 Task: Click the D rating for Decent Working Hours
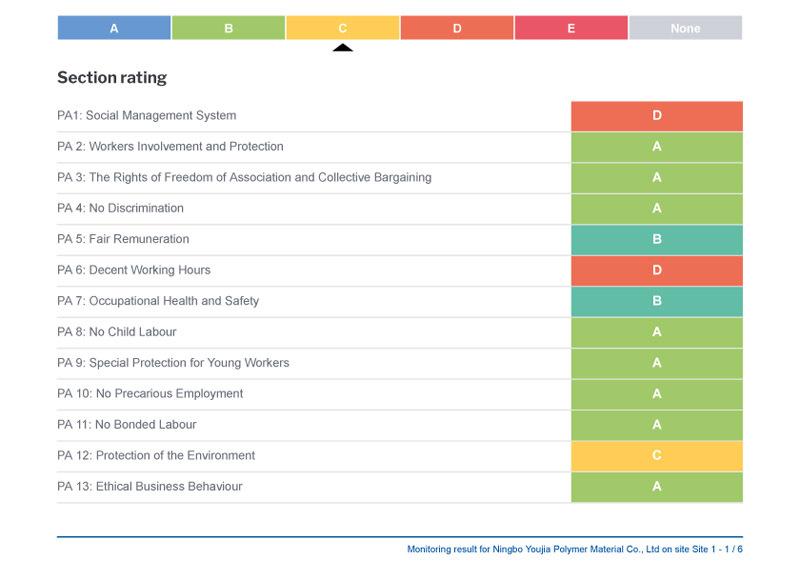pos(657,270)
